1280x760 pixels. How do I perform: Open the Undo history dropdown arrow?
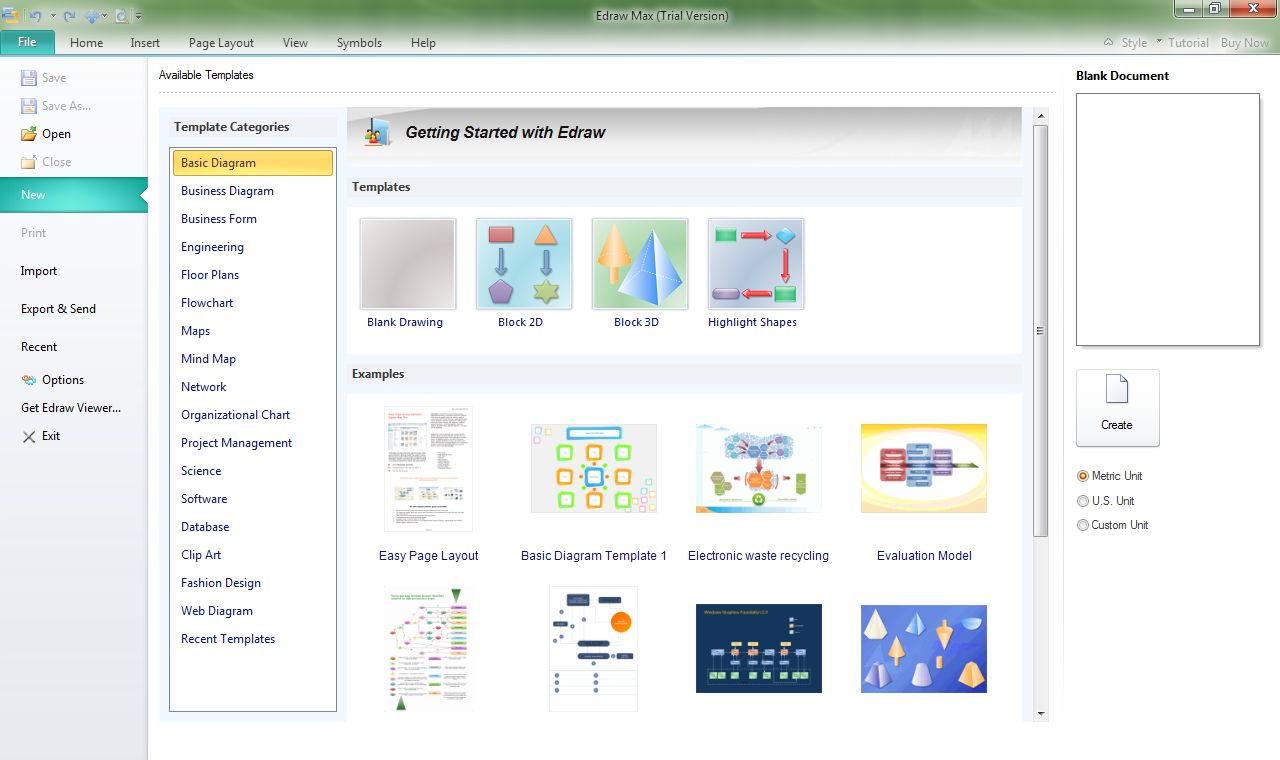pos(53,17)
